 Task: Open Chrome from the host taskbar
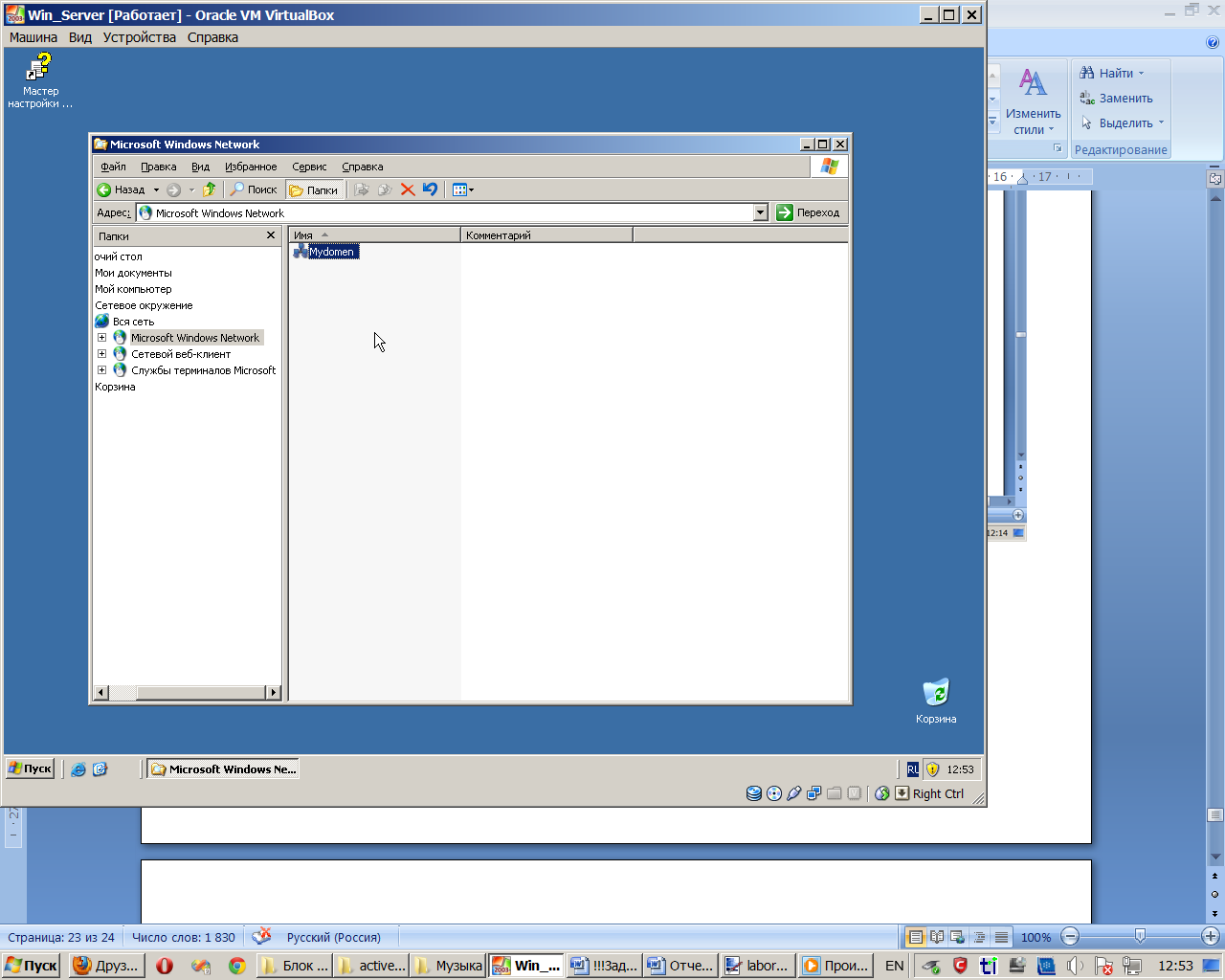[x=236, y=965]
